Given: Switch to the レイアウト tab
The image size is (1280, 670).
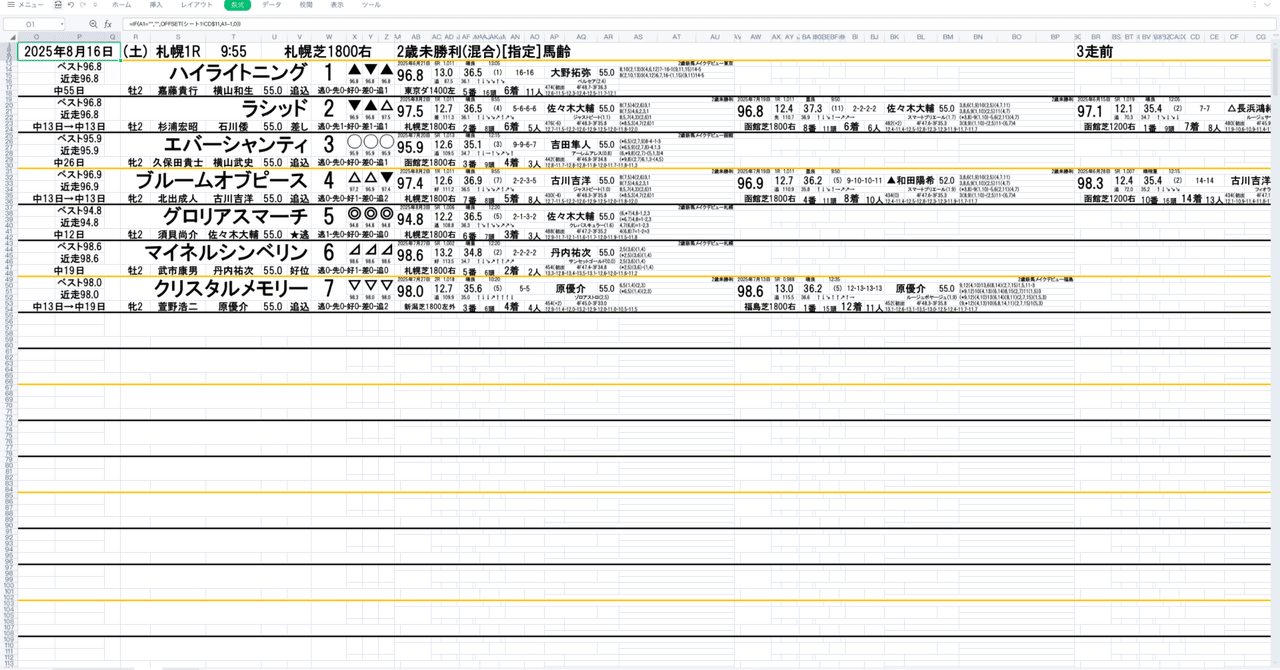Looking at the screenshot, I should point(195,5).
